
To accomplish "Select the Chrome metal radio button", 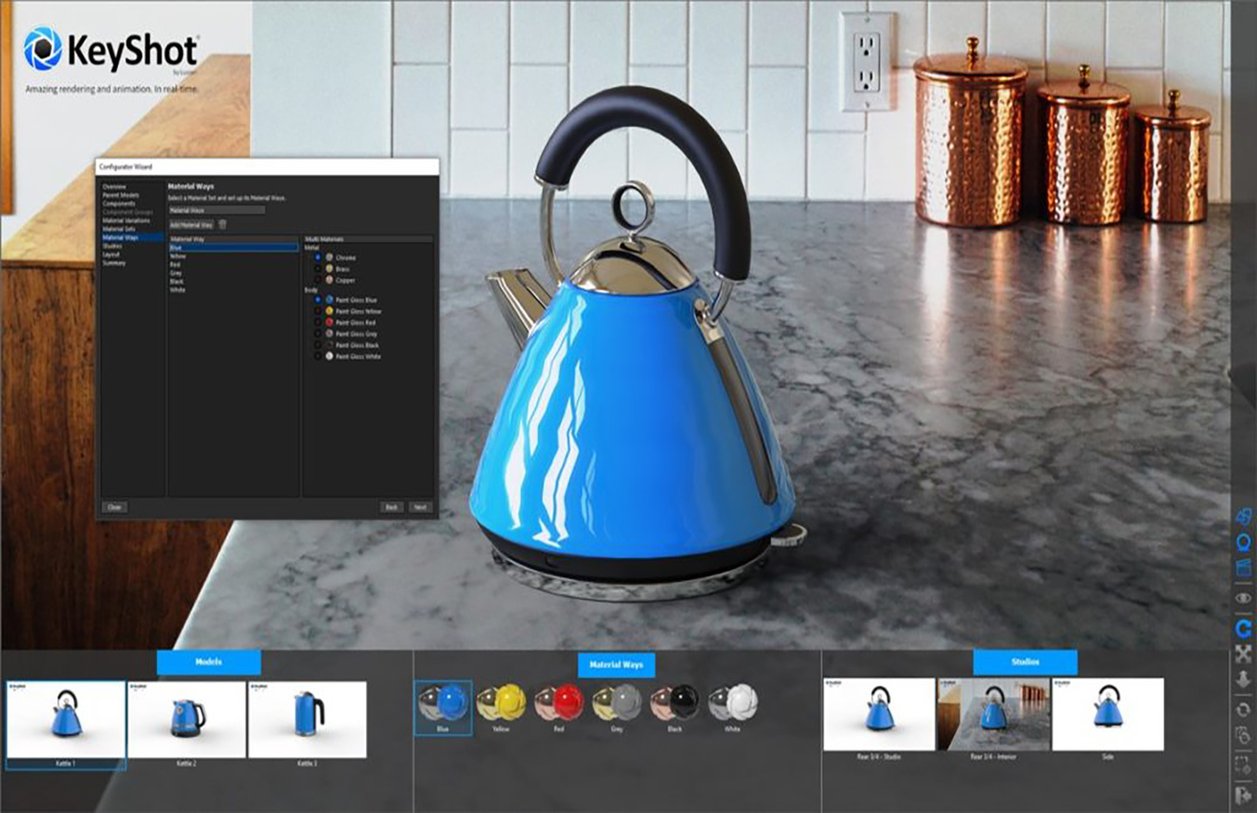I will click(318, 256).
